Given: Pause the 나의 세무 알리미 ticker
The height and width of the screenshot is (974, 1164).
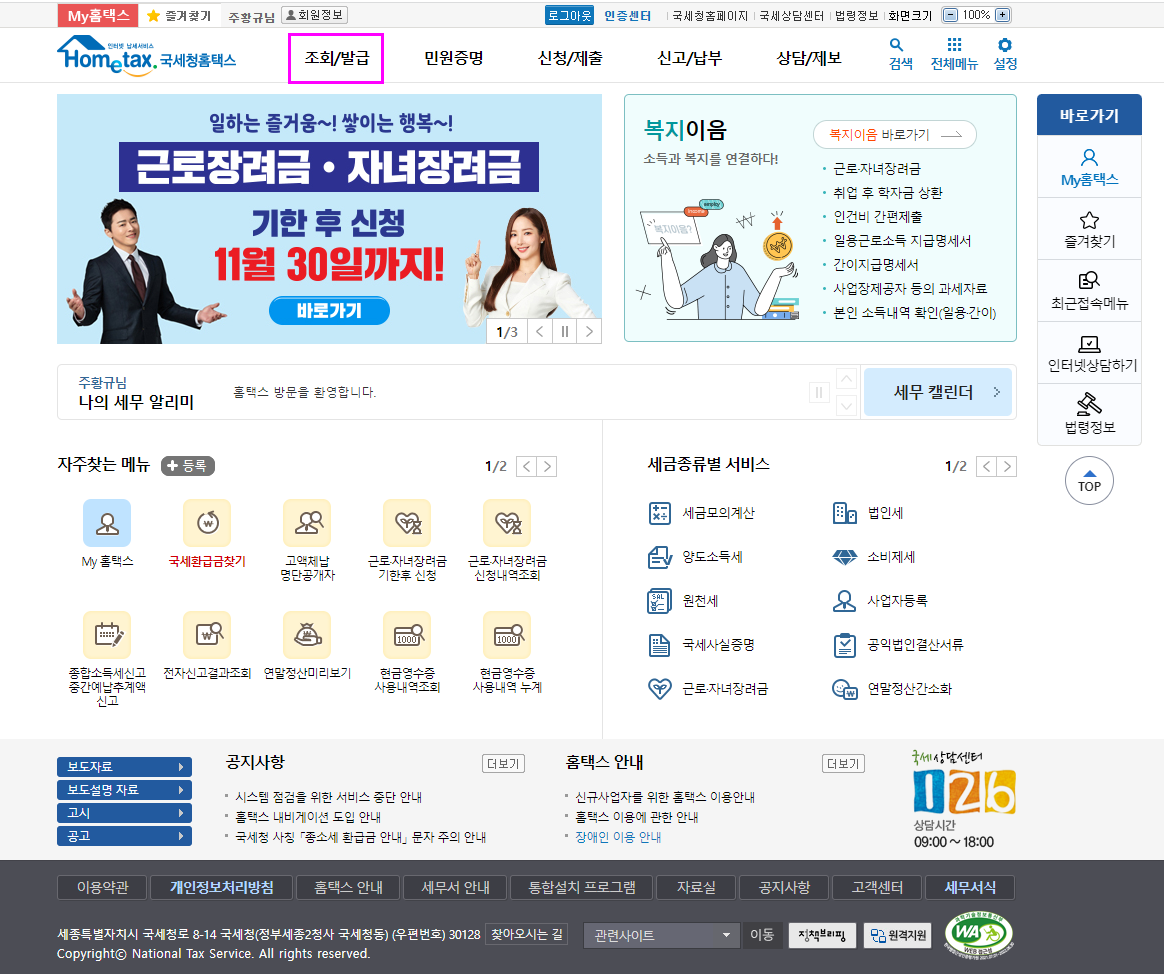Looking at the screenshot, I should 819,392.
